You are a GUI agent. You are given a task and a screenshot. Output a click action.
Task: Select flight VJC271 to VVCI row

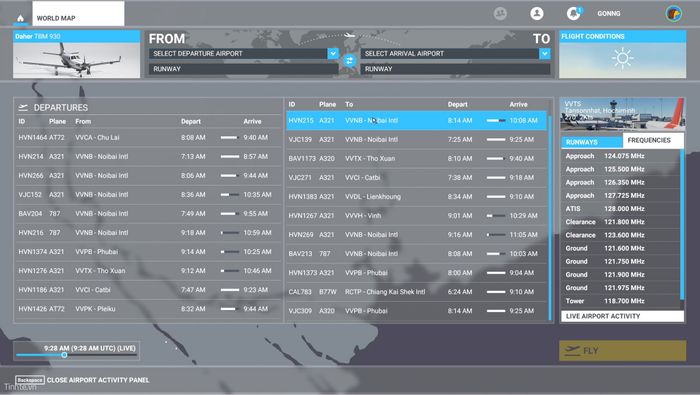pyautogui.click(x=416, y=178)
